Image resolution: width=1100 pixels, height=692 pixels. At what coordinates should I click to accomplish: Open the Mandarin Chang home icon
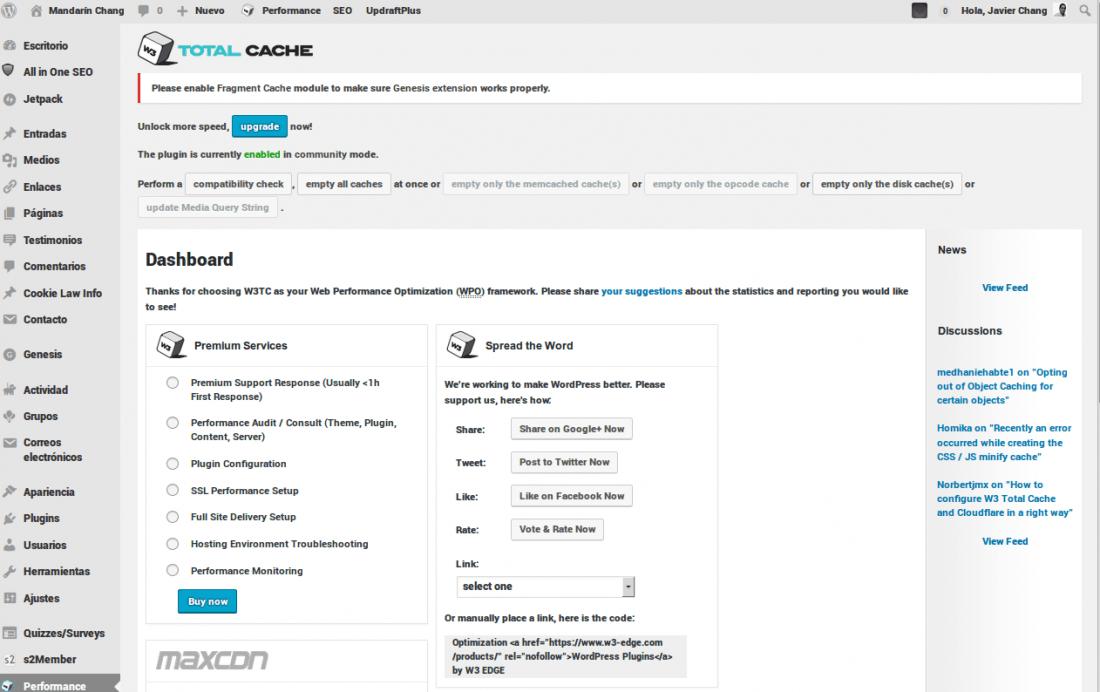tap(36, 11)
